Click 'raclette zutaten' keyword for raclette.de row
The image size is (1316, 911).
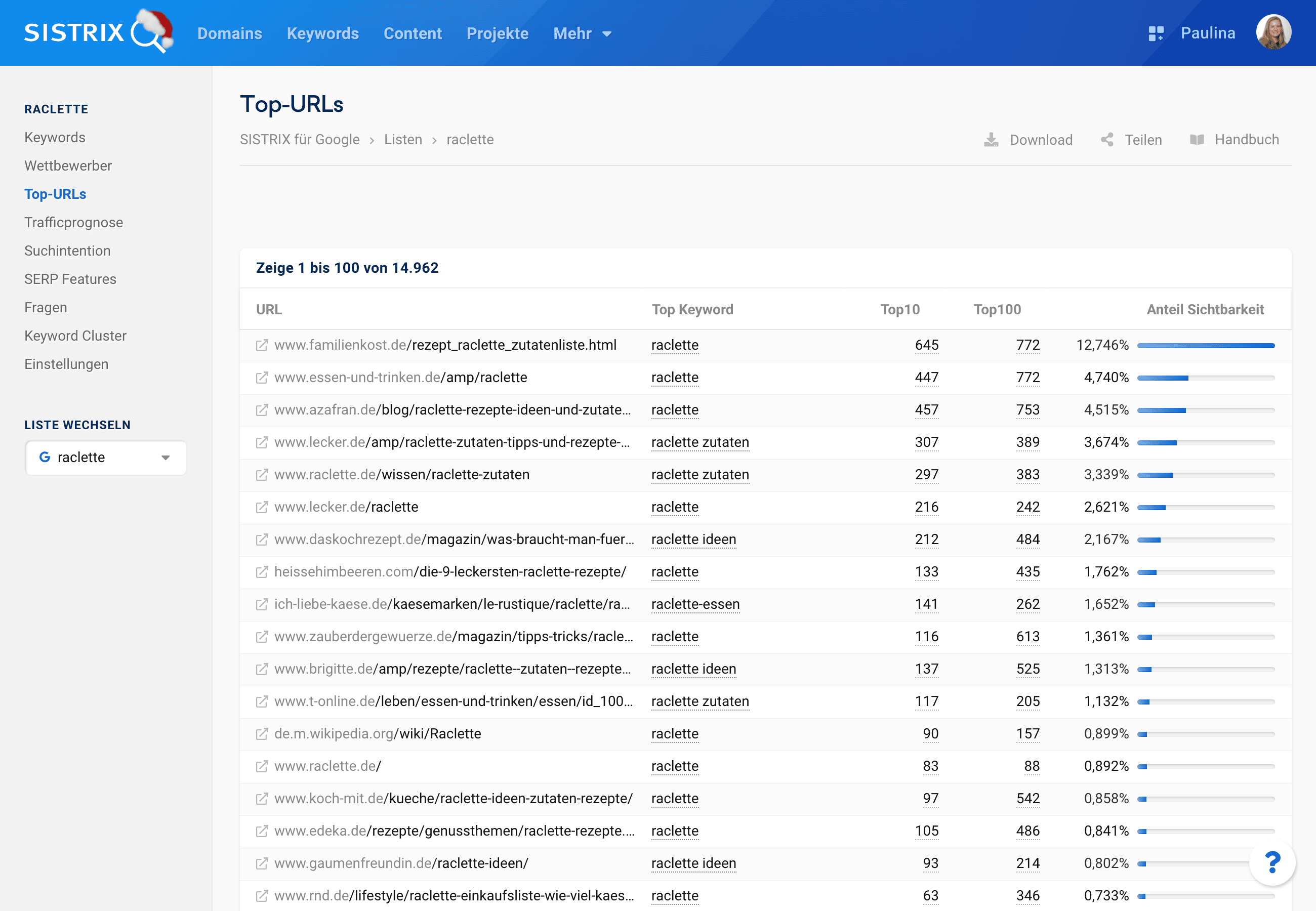(700, 475)
